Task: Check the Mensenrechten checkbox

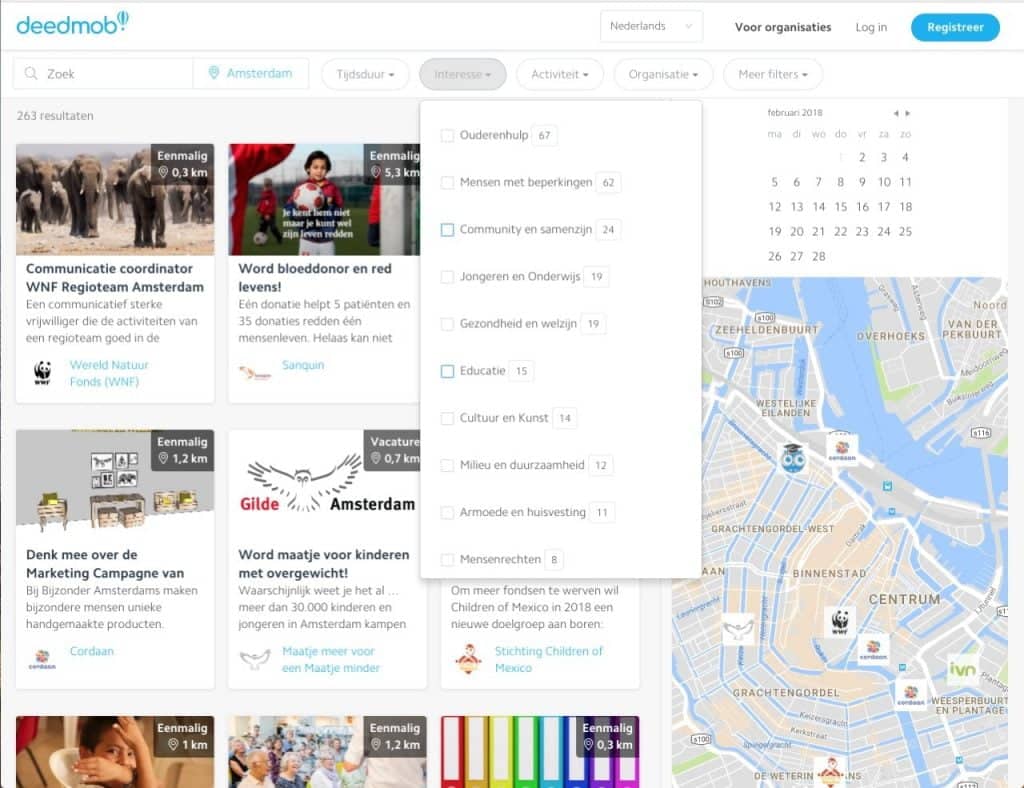Action: (x=447, y=559)
